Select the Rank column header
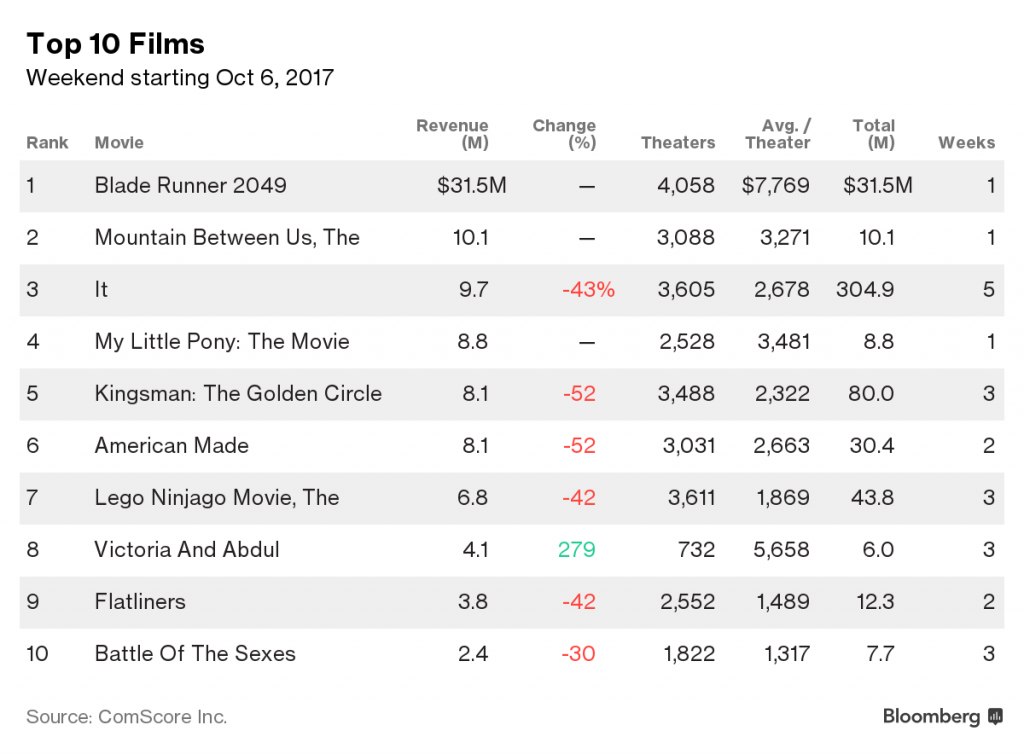 click(x=47, y=142)
